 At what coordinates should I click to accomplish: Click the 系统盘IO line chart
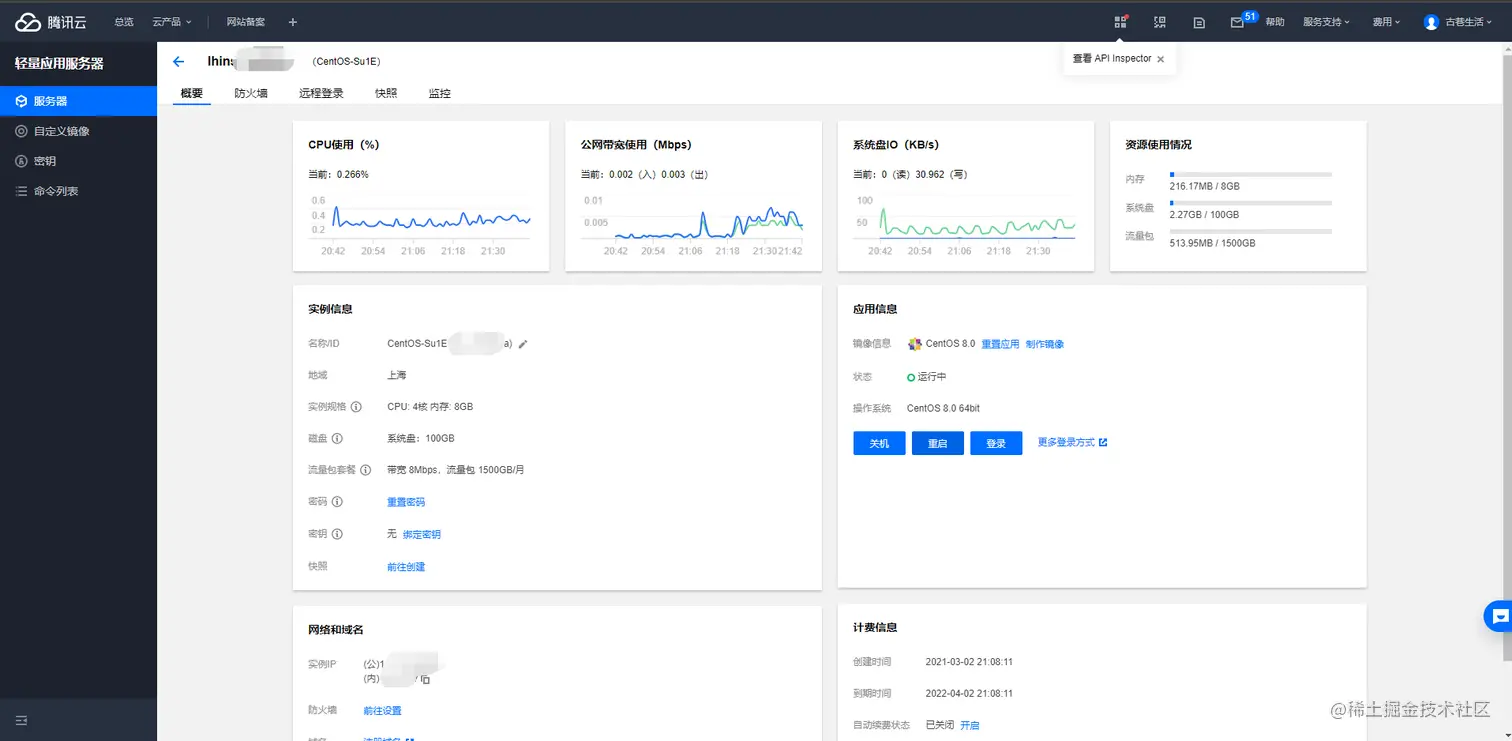[x=965, y=225]
